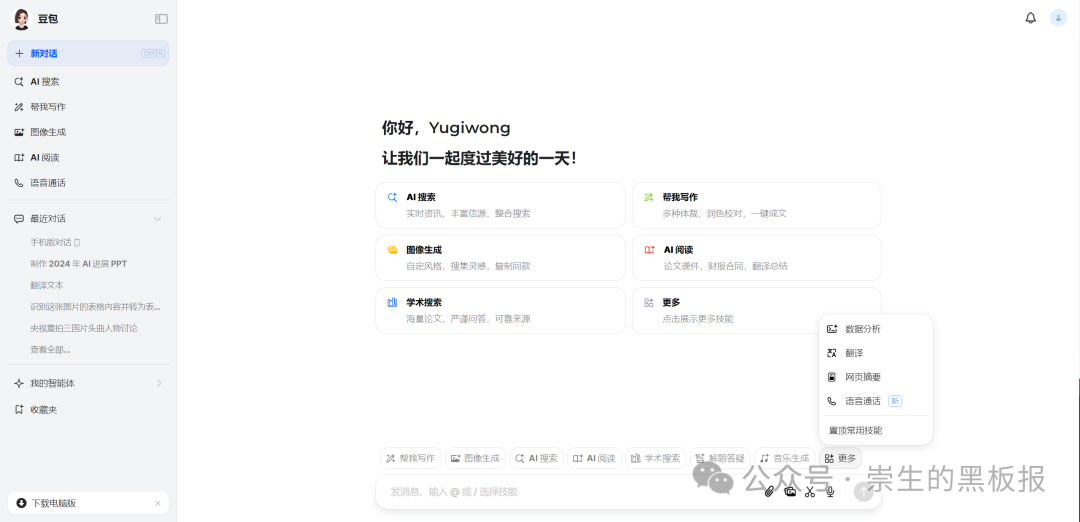Choose 数据分析 from the popup menu
Screen dimensions: 1080x522
(875, 329)
